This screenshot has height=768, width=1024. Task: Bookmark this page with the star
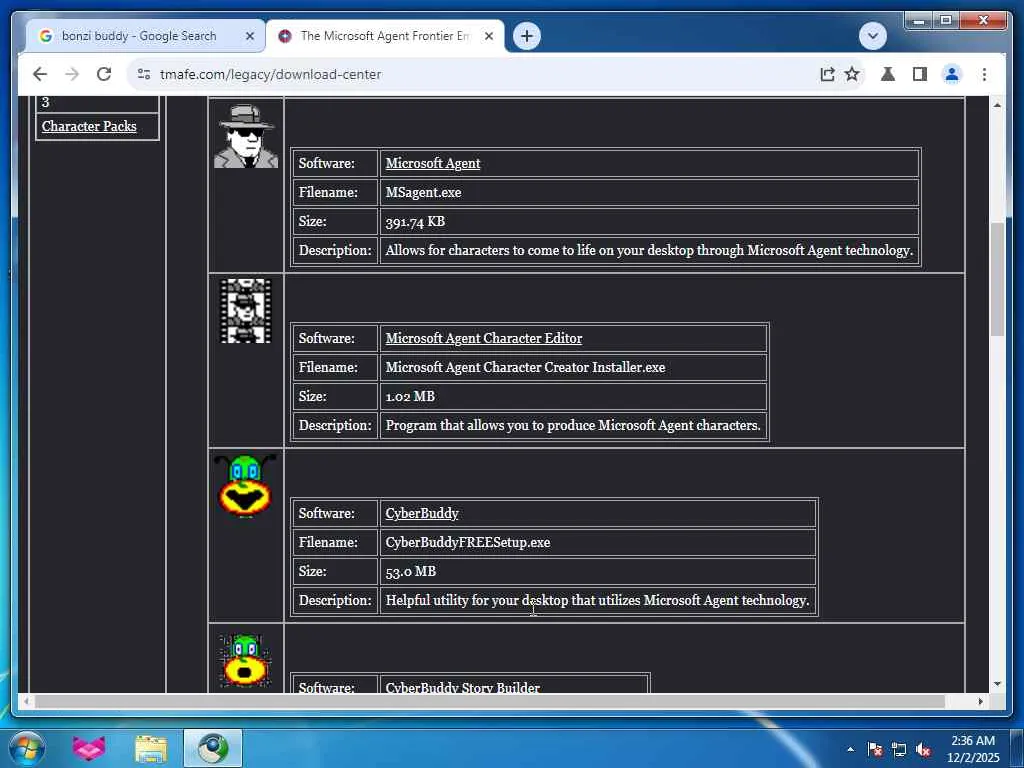tap(852, 74)
